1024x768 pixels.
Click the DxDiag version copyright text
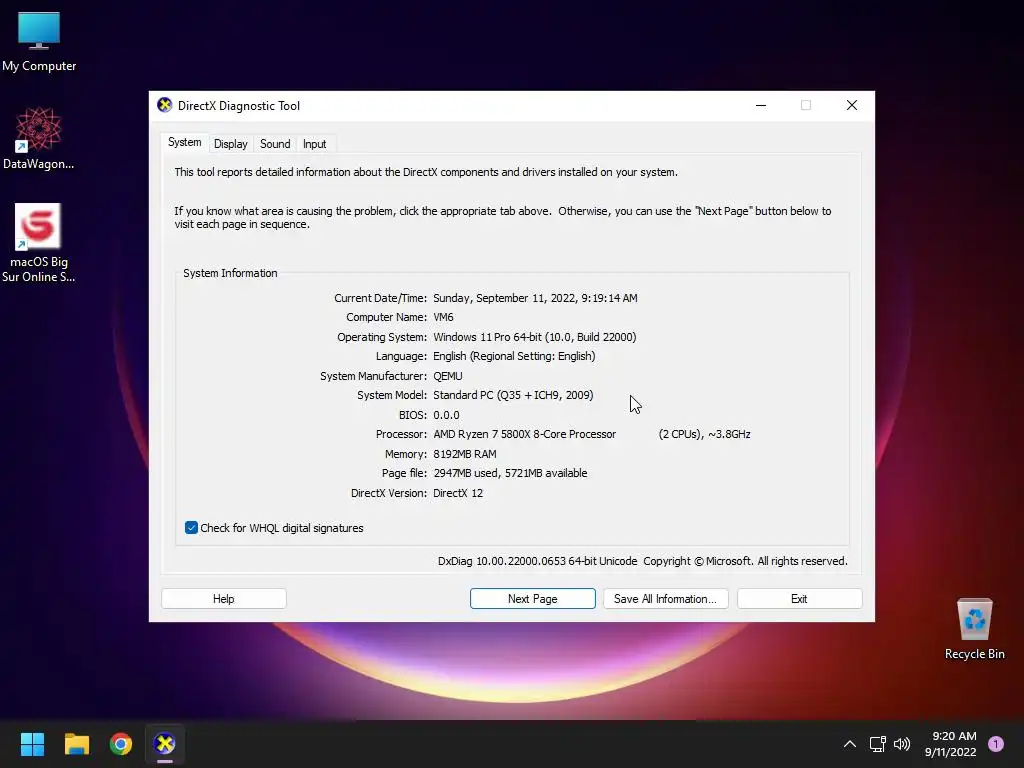[x=643, y=561]
